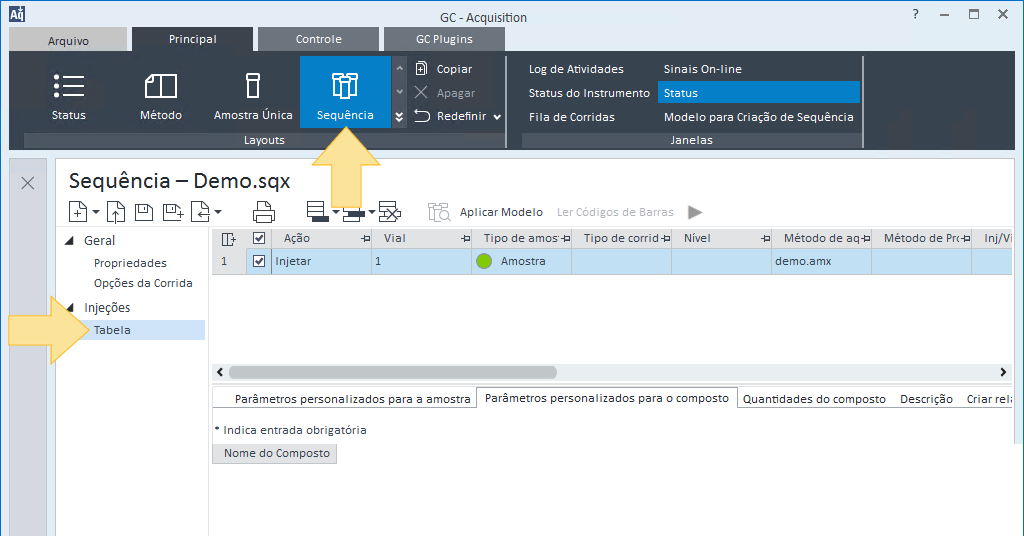Click the Aplicar Modelo button
1024x536 pixels.
coord(501,212)
